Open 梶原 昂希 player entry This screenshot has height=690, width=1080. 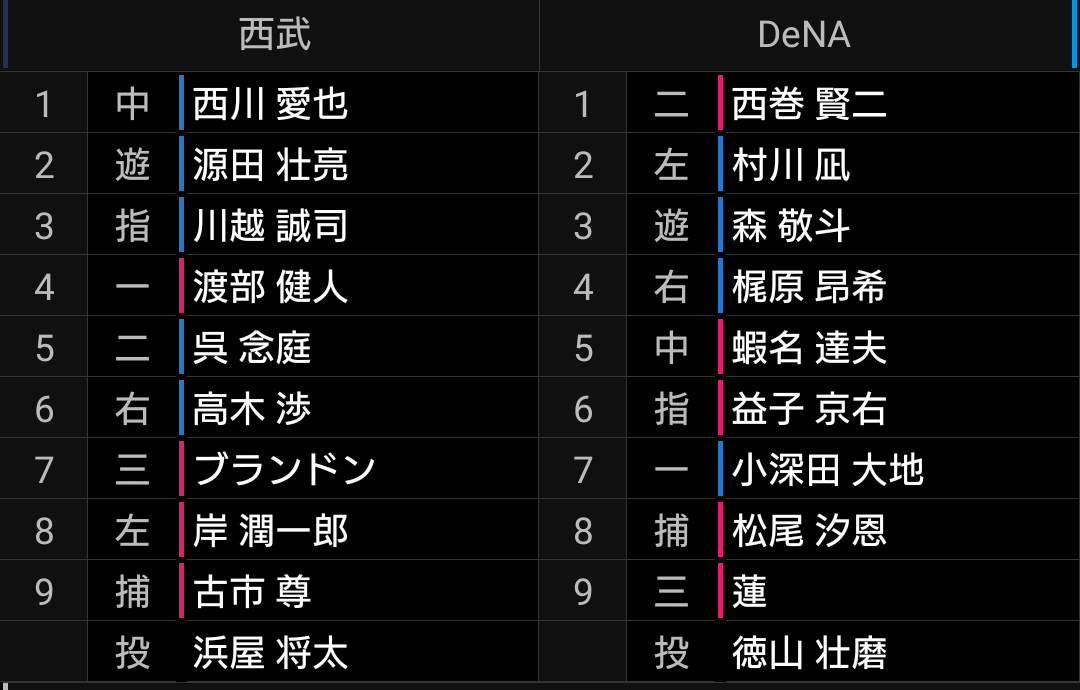click(809, 287)
